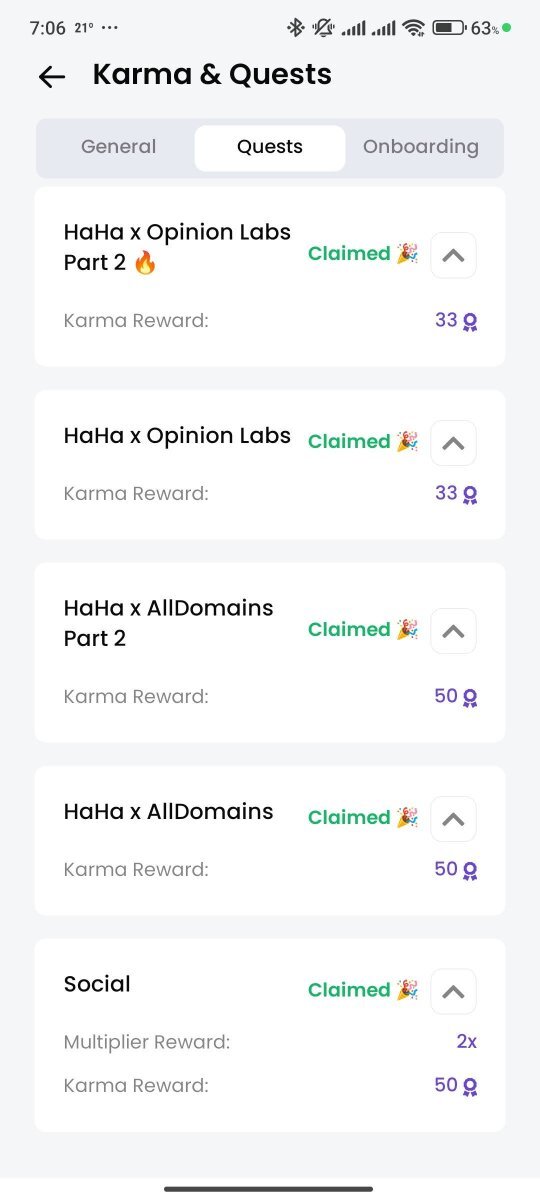Tap the karma ribbon icon beside AllDomains Part 2's 50

pos(470,697)
